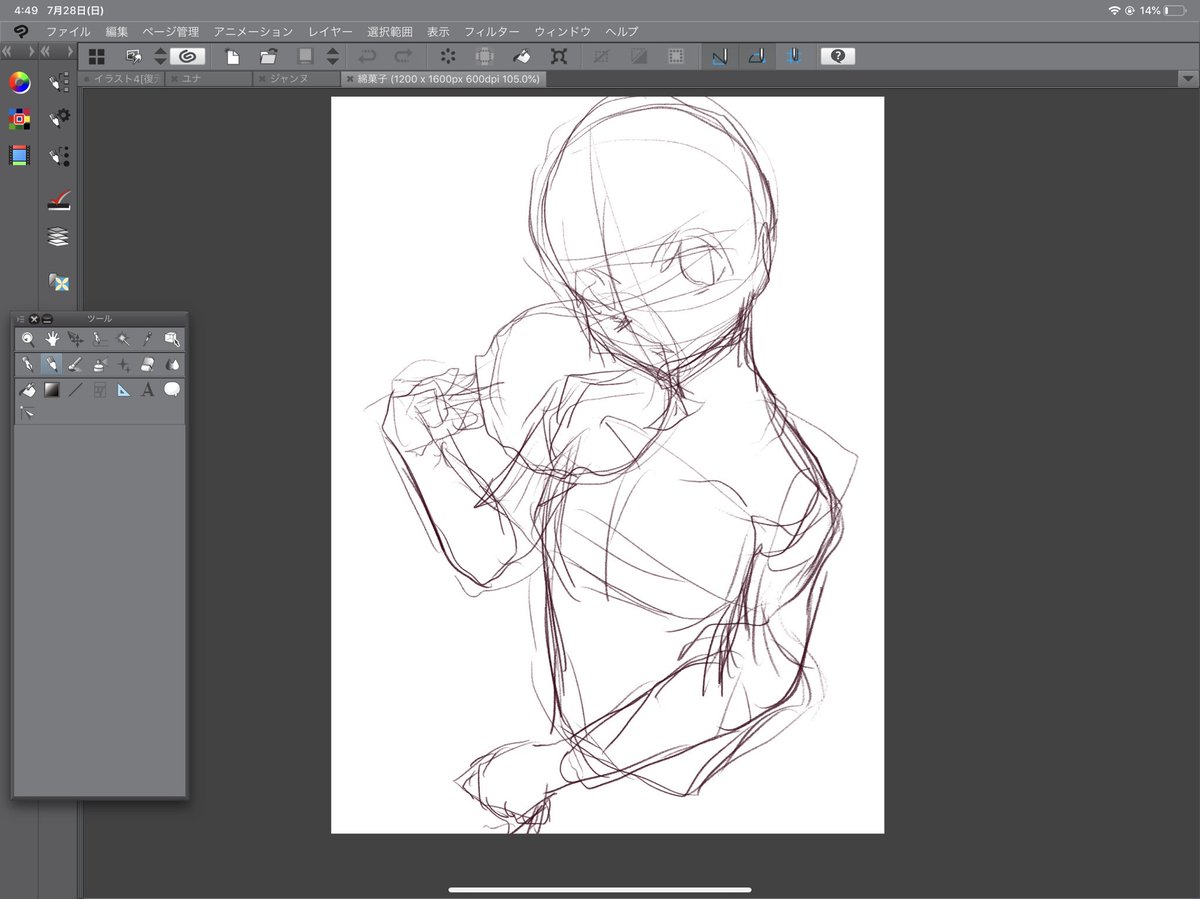Click the Scale/Rotate transform icon

pos(558,56)
